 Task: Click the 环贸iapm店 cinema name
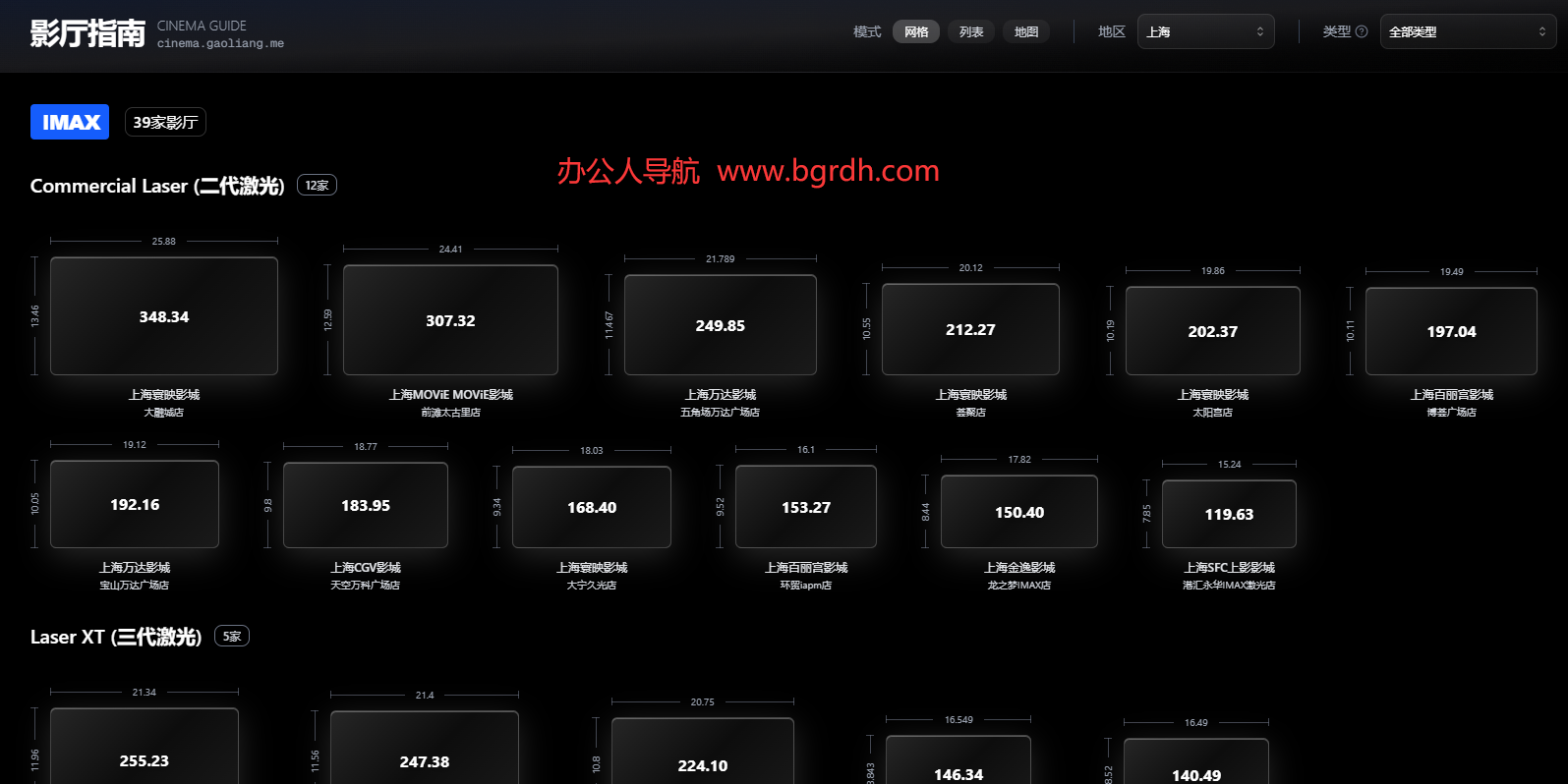point(806,586)
